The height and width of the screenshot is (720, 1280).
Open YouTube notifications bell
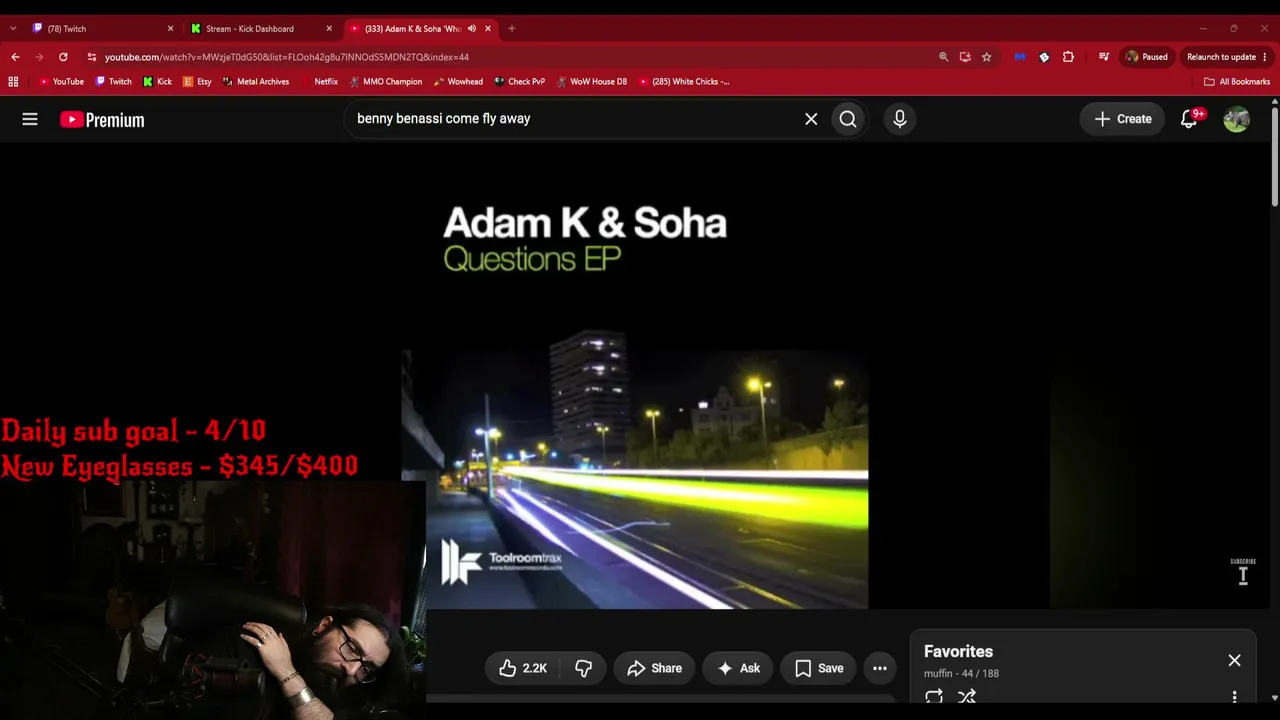(1189, 119)
